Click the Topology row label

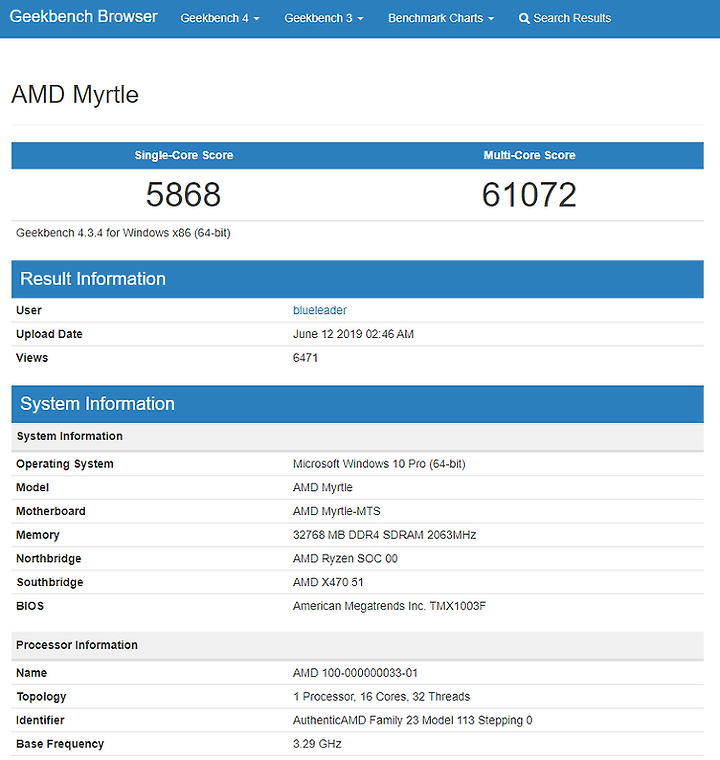(41, 697)
